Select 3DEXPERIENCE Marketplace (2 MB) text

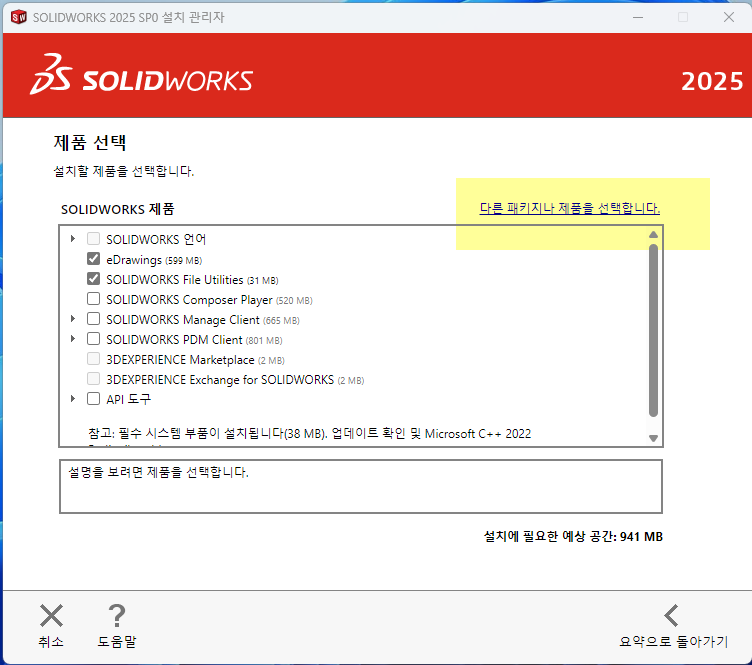tap(195, 360)
